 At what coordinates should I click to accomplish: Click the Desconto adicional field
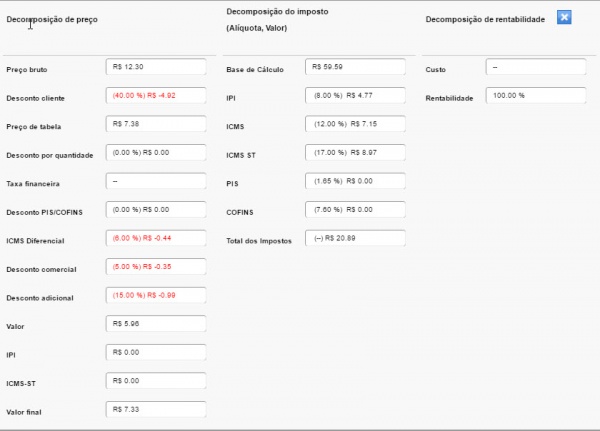coord(156,295)
